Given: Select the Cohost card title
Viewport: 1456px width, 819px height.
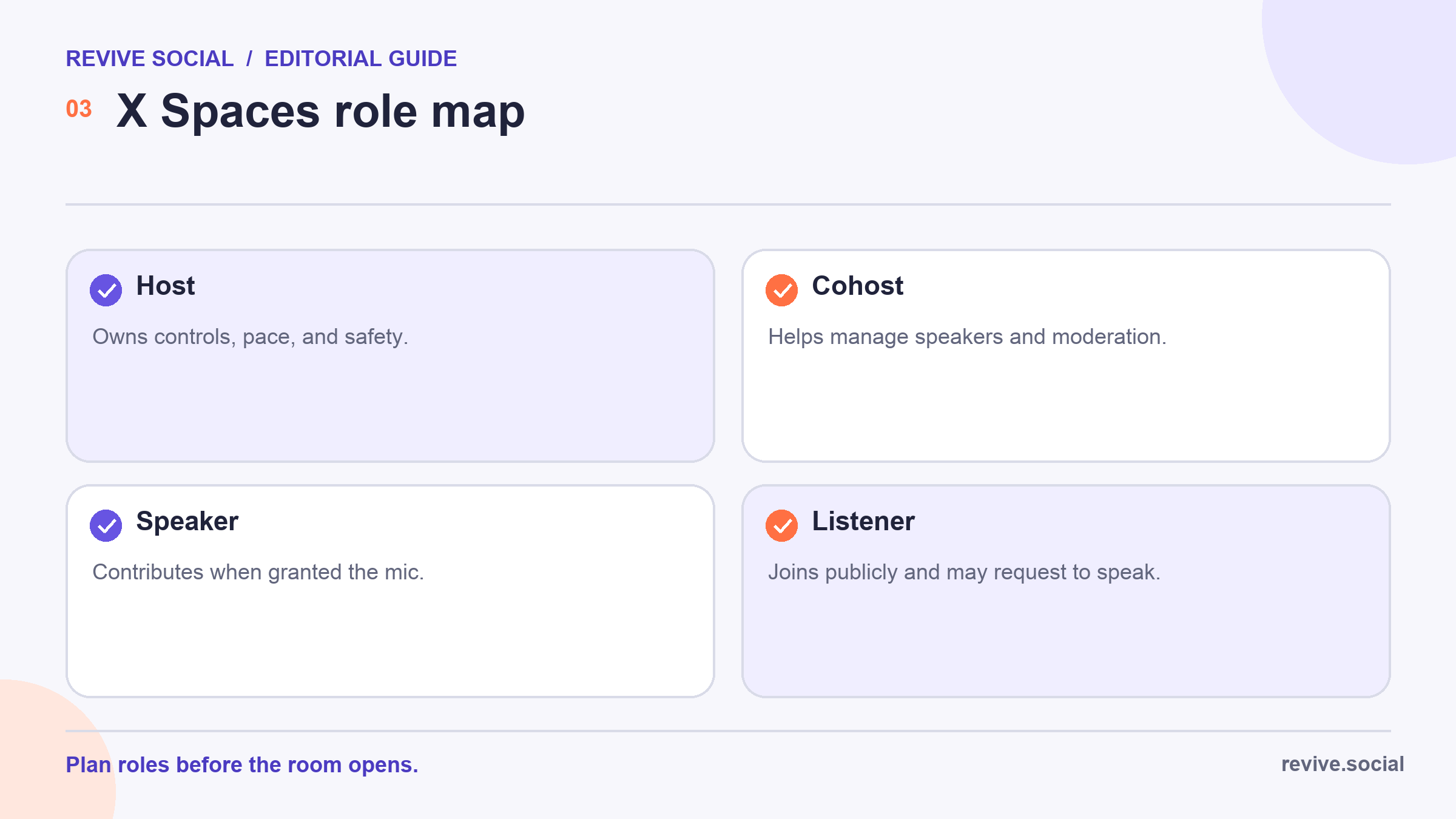Looking at the screenshot, I should (x=858, y=286).
